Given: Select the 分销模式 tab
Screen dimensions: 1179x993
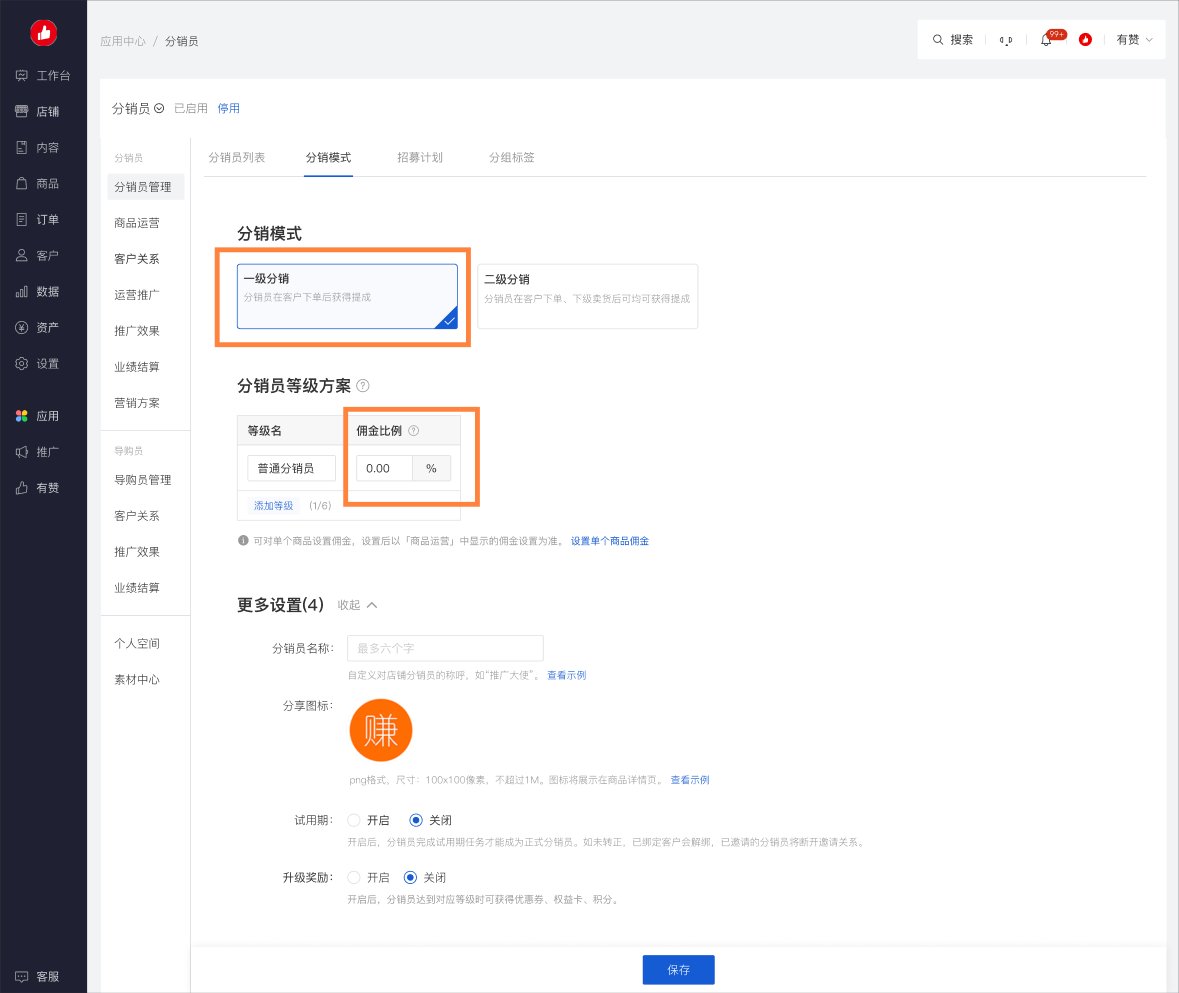Looking at the screenshot, I should (x=328, y=157).
